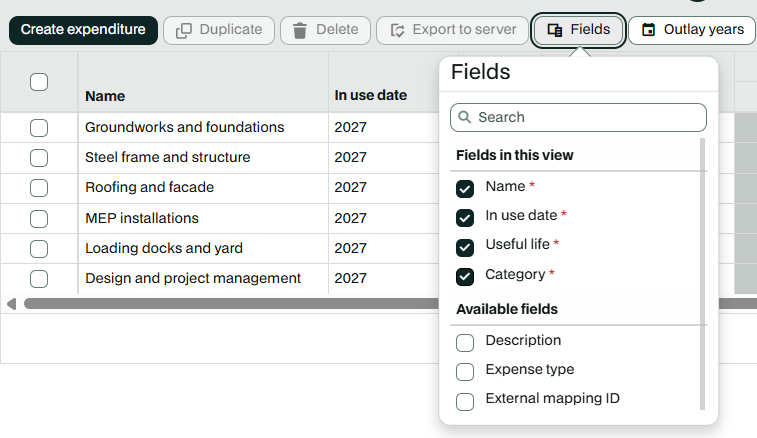The image size is (757, 438).
Task: Click the Fields popup title
Action: pos(480,72)
